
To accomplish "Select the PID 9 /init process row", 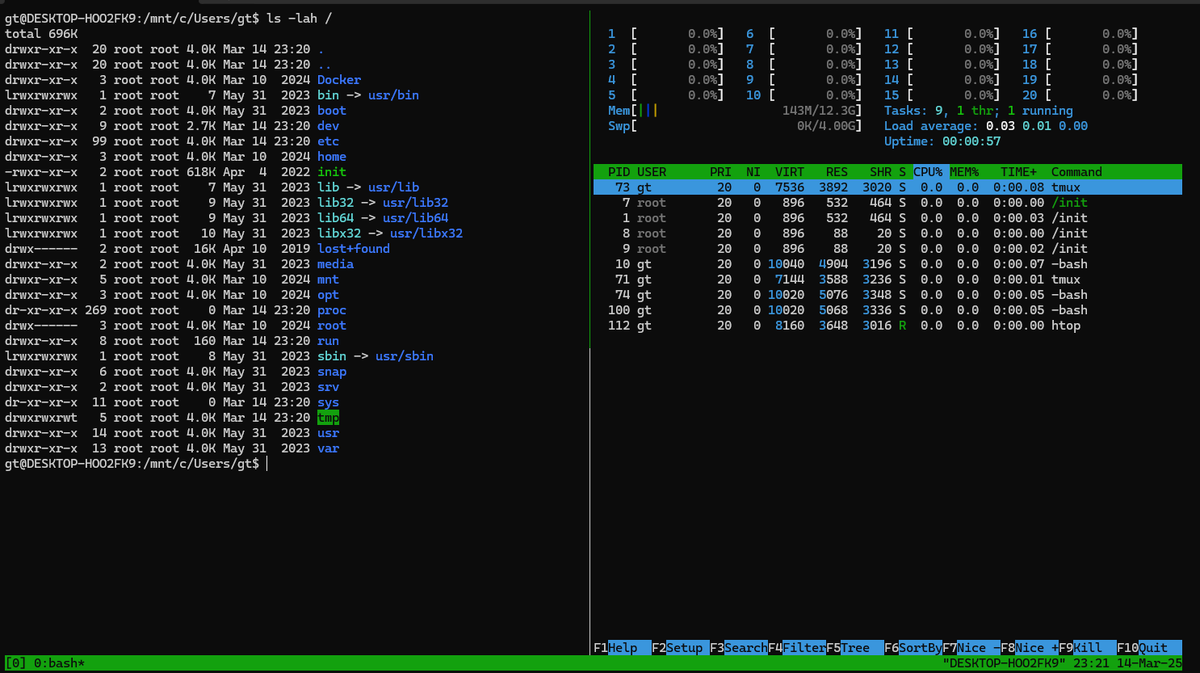I will [x=887, y=249].
